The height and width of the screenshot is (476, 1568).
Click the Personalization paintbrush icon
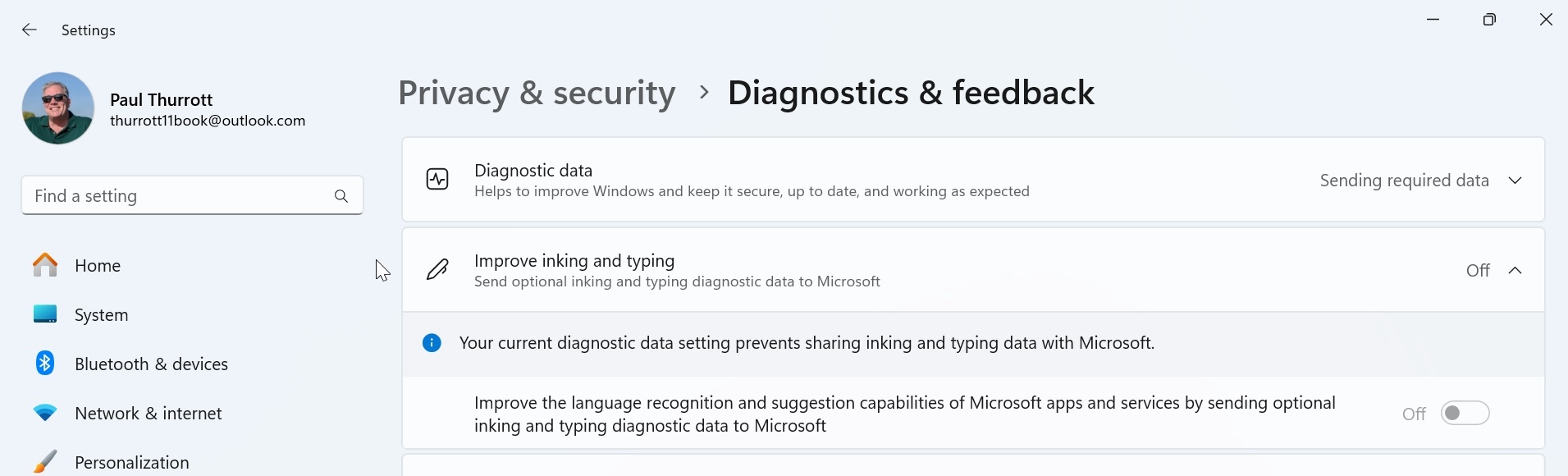[45, 462]
